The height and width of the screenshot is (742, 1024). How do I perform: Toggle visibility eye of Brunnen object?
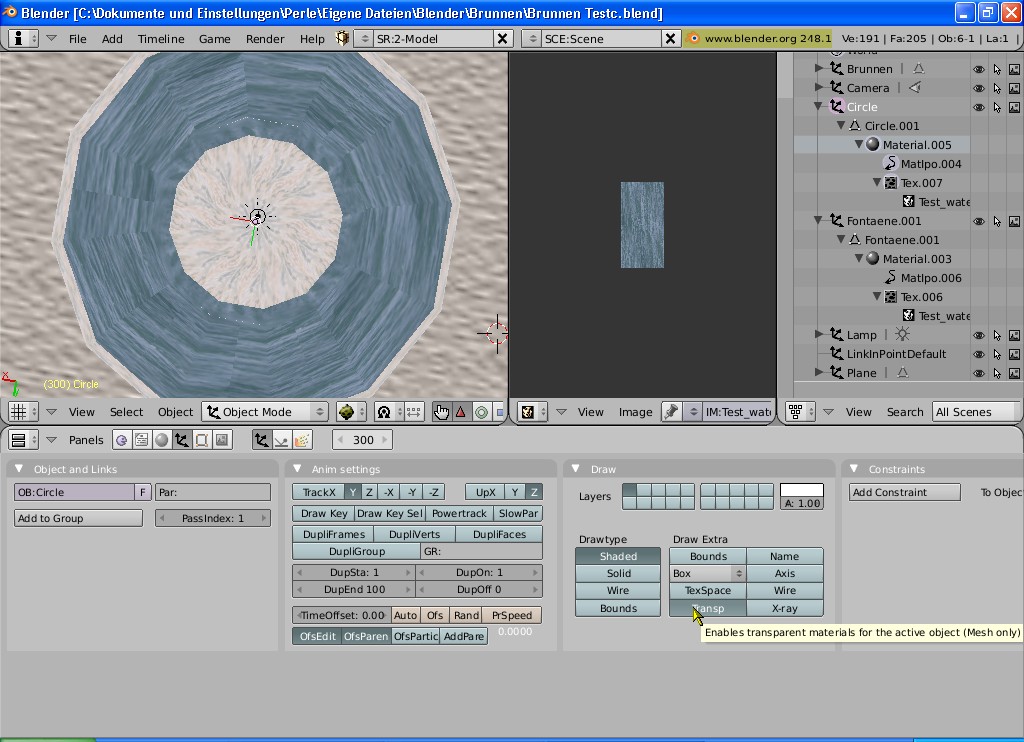tap(978, 69)
